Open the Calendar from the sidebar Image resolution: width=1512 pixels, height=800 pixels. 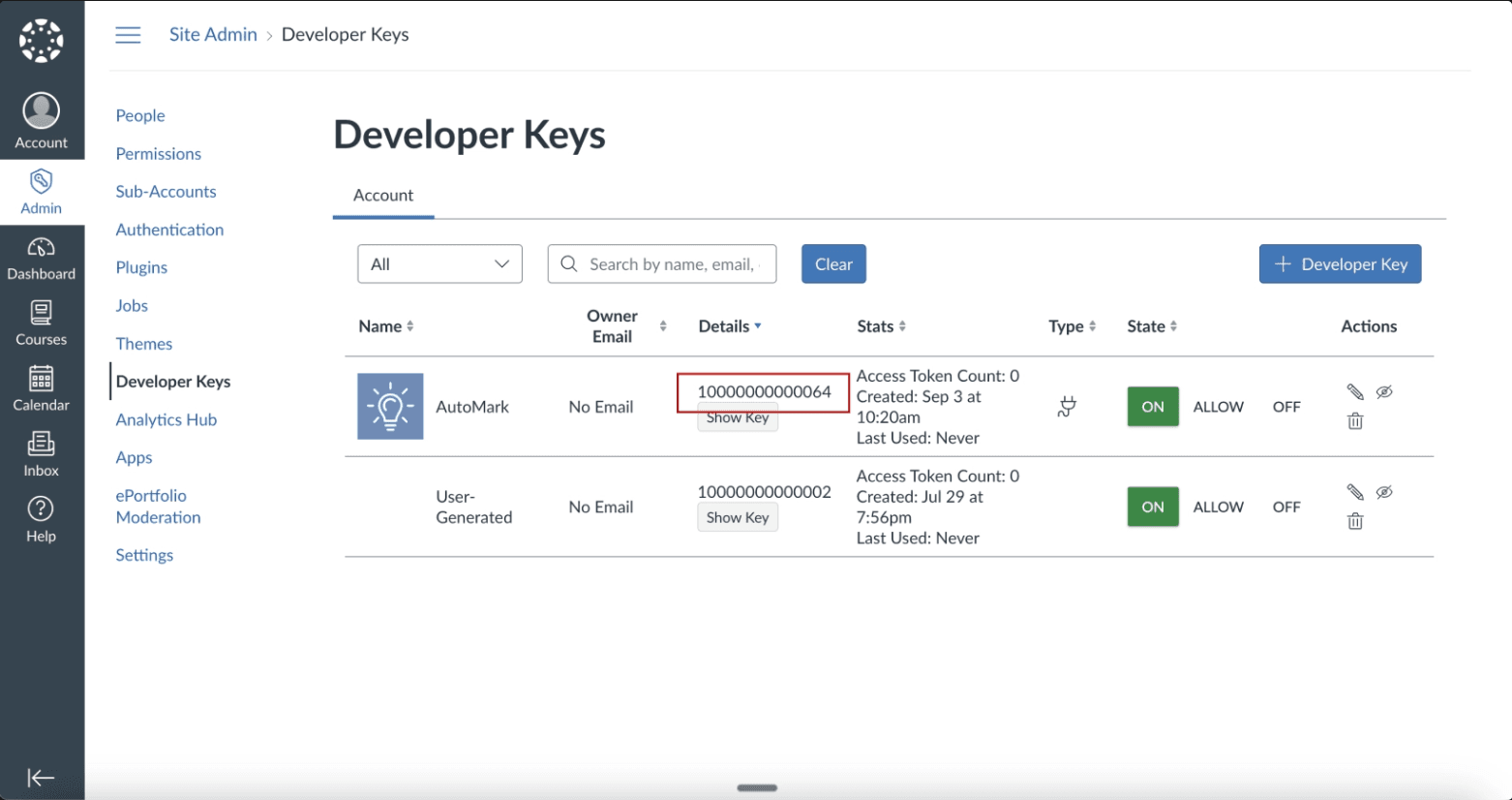[41, 388]
